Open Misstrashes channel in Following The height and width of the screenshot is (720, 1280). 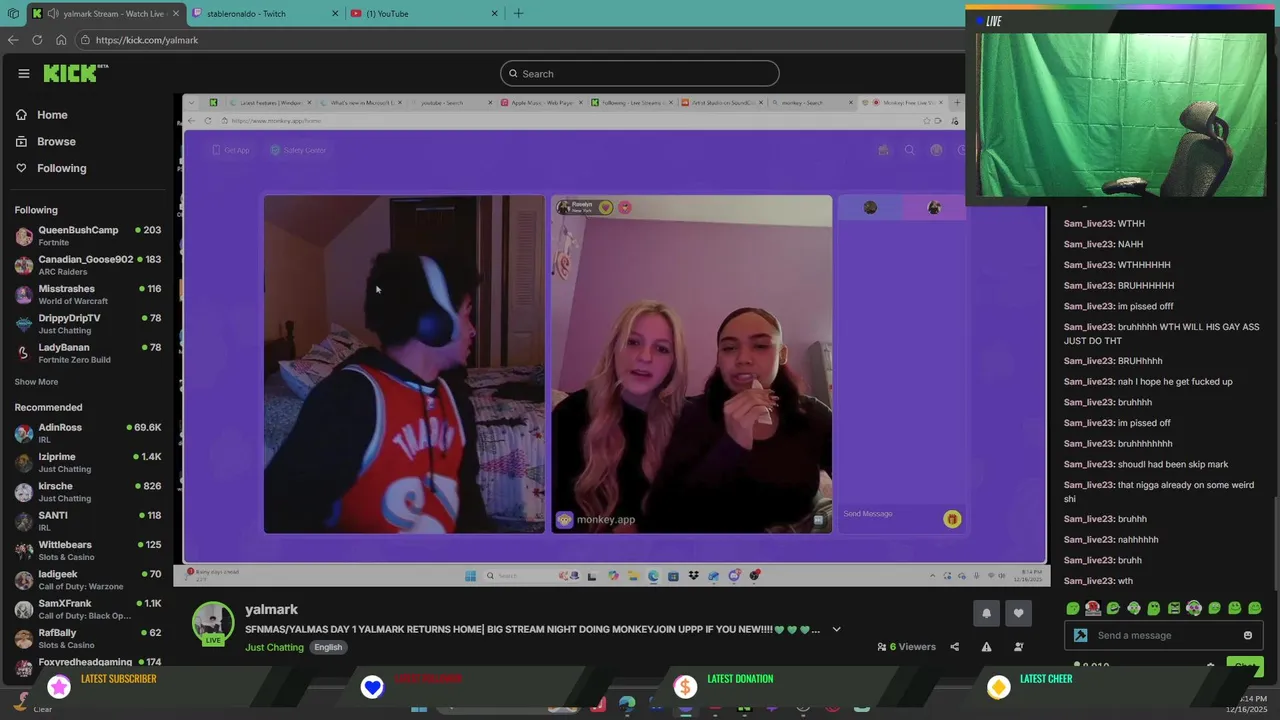click(88, 295)
